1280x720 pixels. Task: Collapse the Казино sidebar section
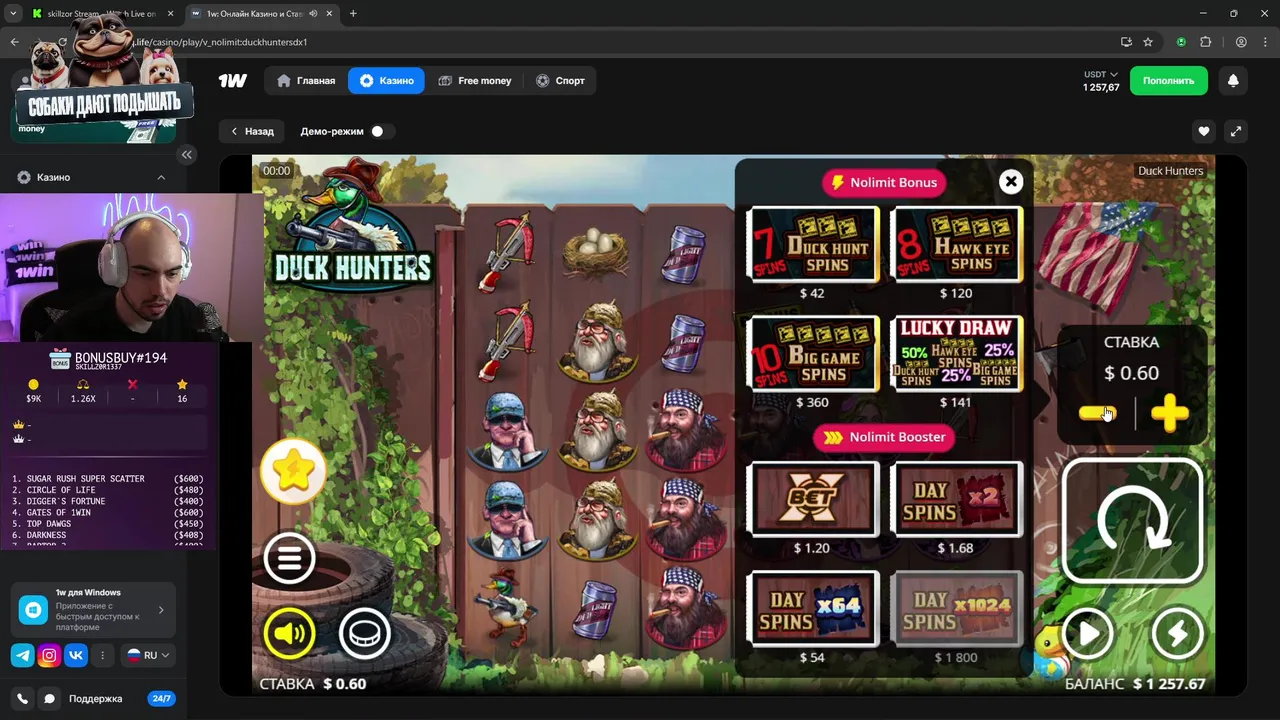tap(161, 177)
